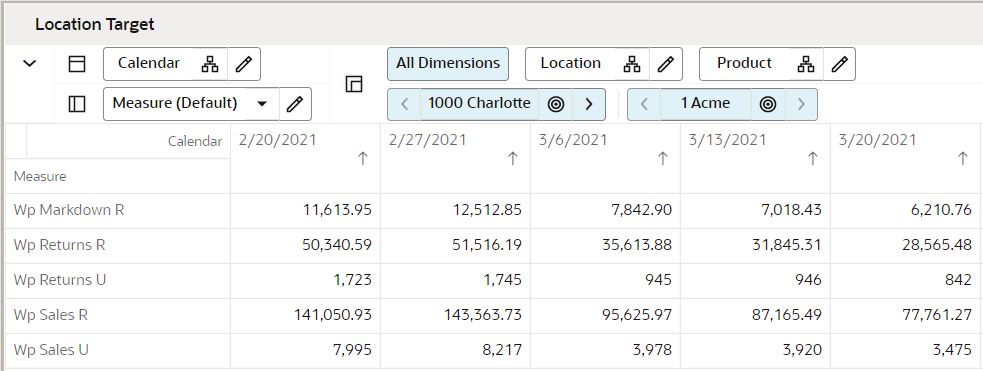The height and width of the screenshot is (371, 983).
Task: Click the cell with value 3,978
Action: (x=606, y=350)
